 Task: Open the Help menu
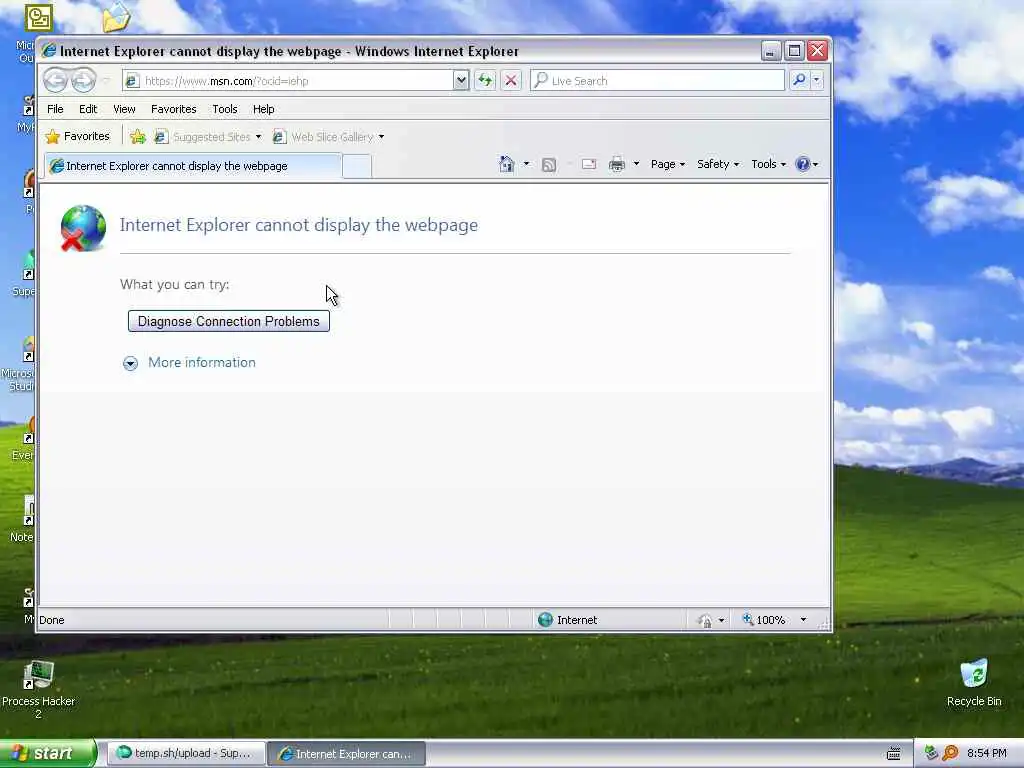(263, 109)
